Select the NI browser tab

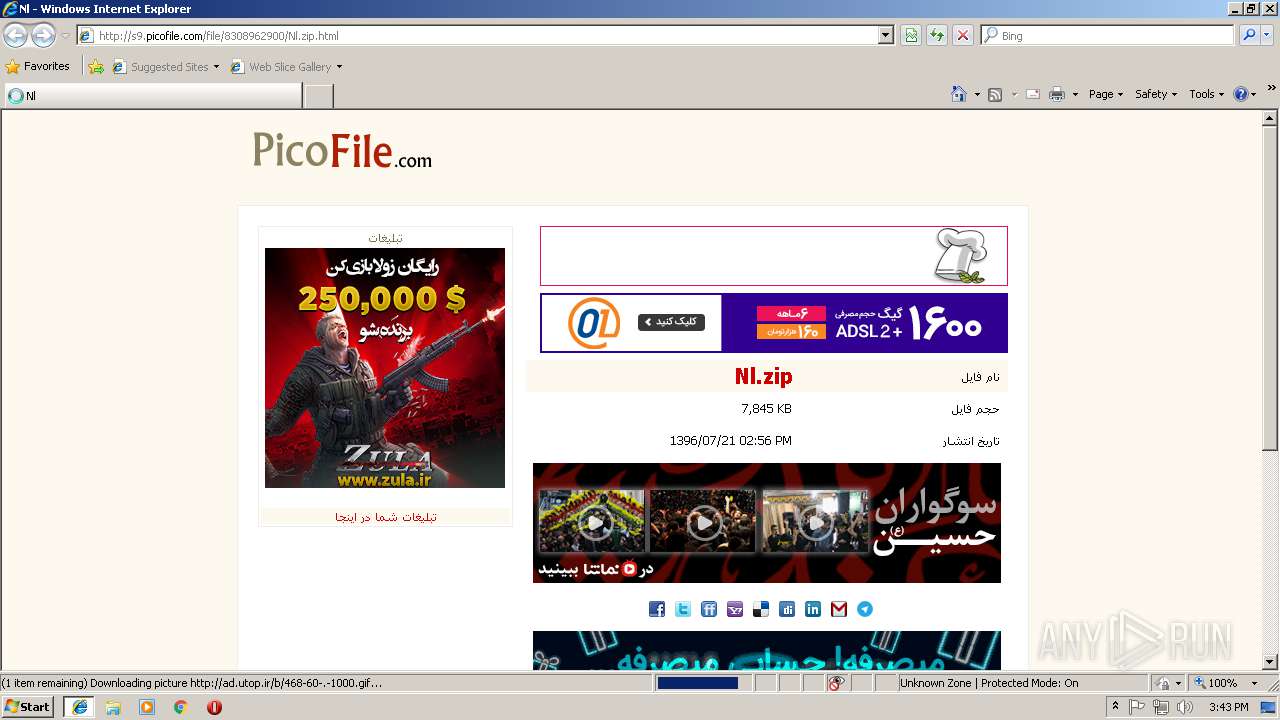(x=152, y=96)
